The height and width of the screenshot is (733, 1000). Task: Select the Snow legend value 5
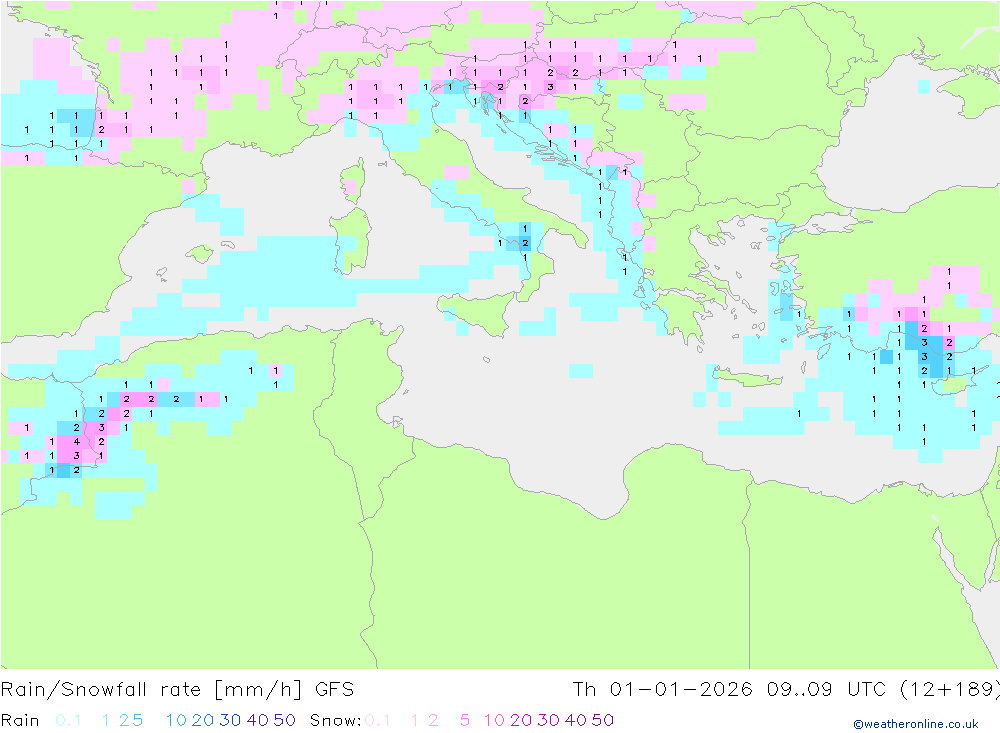[x=465, y=720]
